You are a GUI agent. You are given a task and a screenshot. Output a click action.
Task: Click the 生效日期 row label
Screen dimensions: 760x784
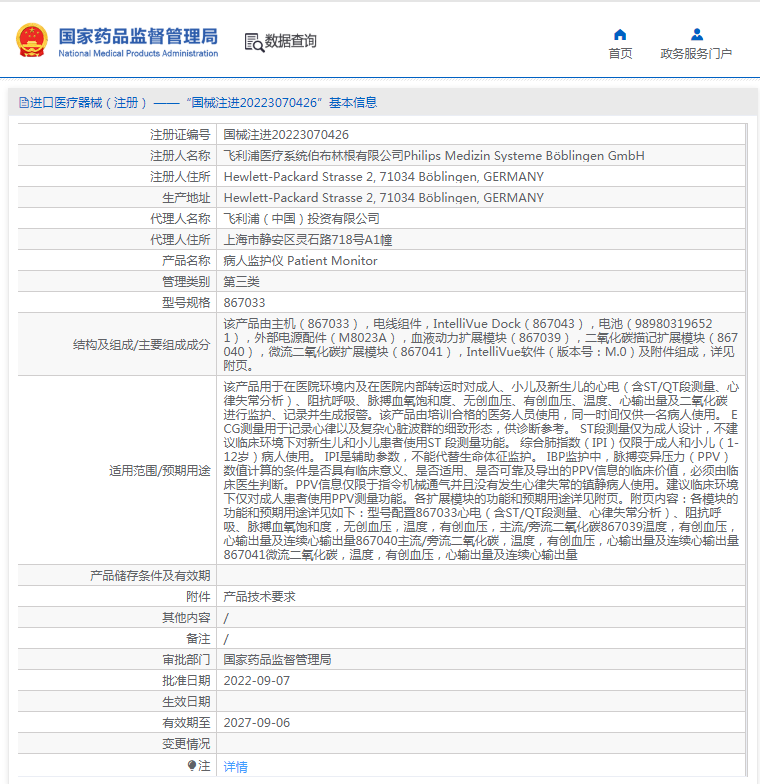186,702
